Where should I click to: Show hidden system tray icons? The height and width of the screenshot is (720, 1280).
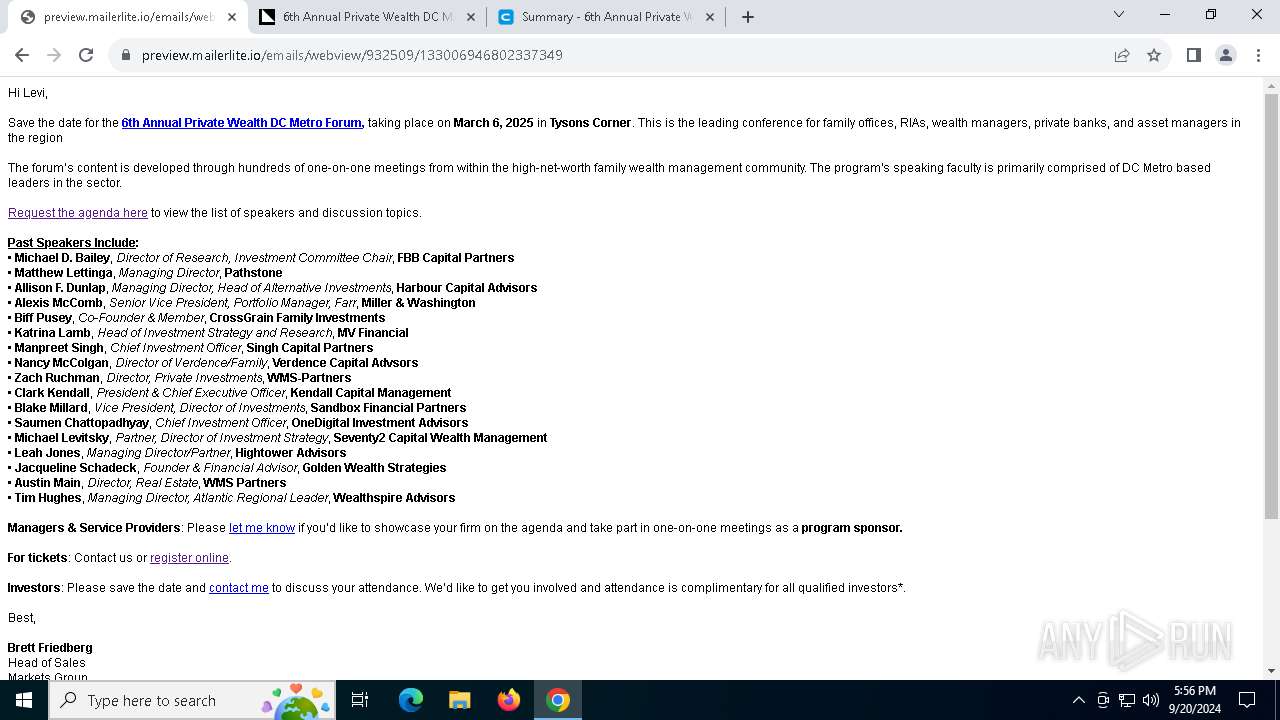[1078, 700]
